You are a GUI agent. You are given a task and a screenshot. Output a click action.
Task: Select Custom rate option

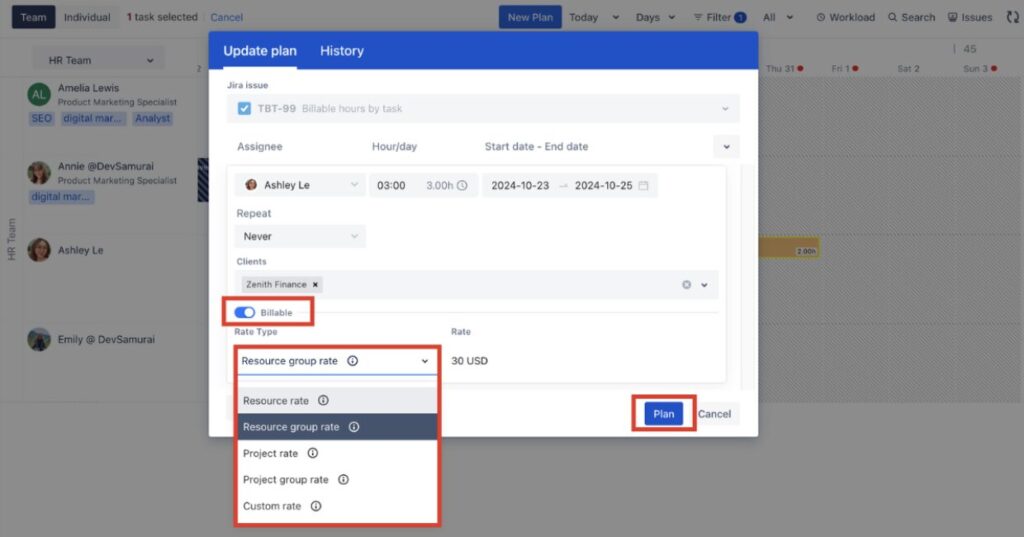(x=337, y=506)
